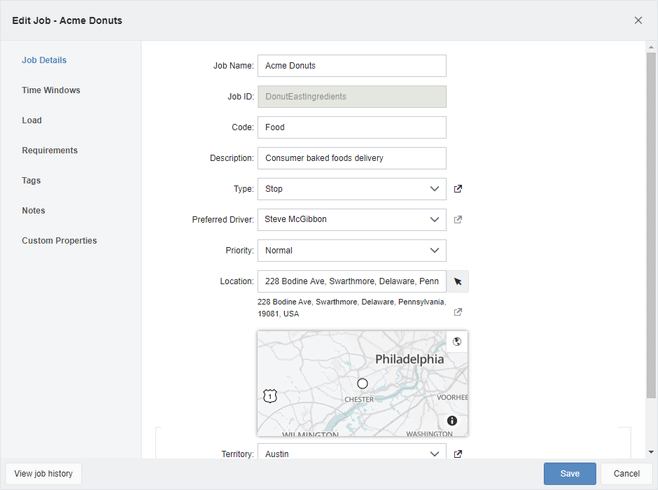Screen dimensions: 658x490
Task: Click the Code field containing Food
Action: (352, 127)
